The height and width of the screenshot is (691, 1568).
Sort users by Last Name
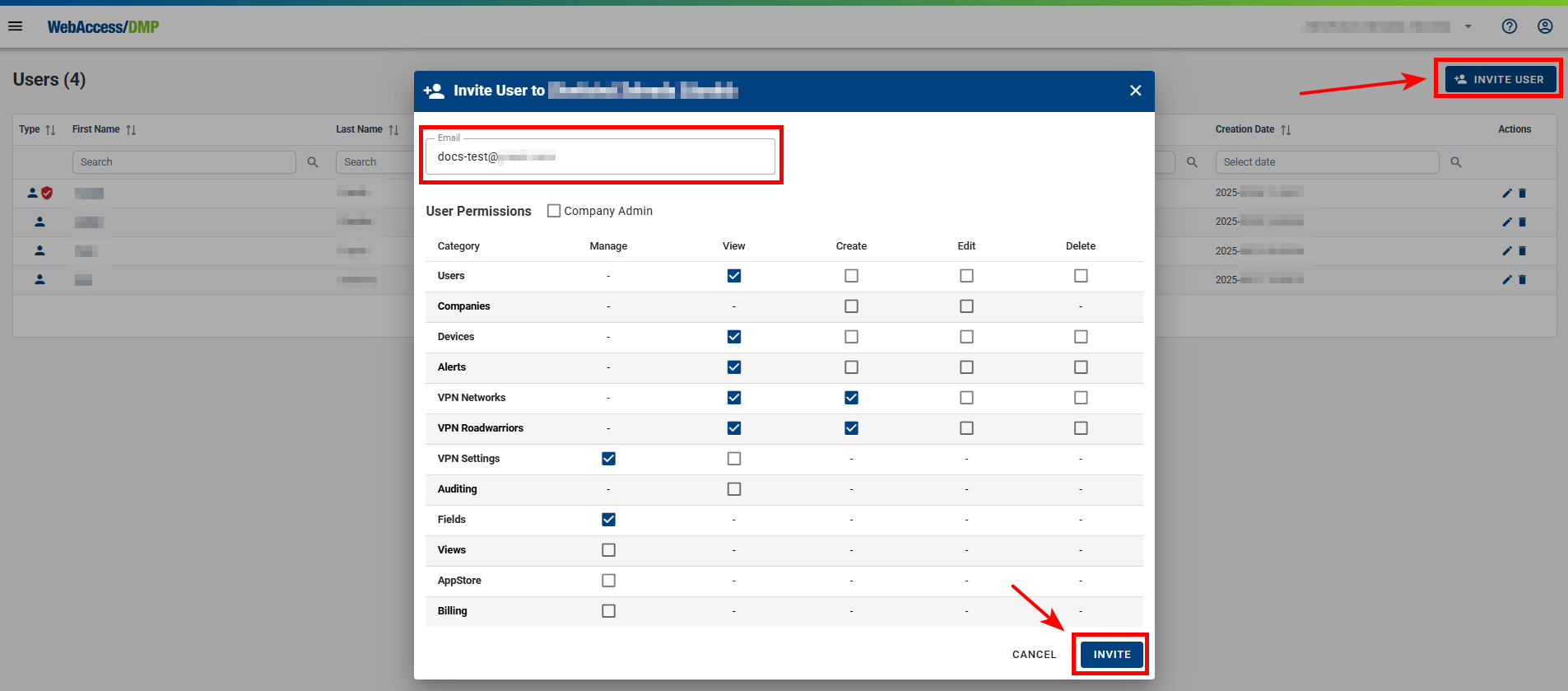point(393,130)
